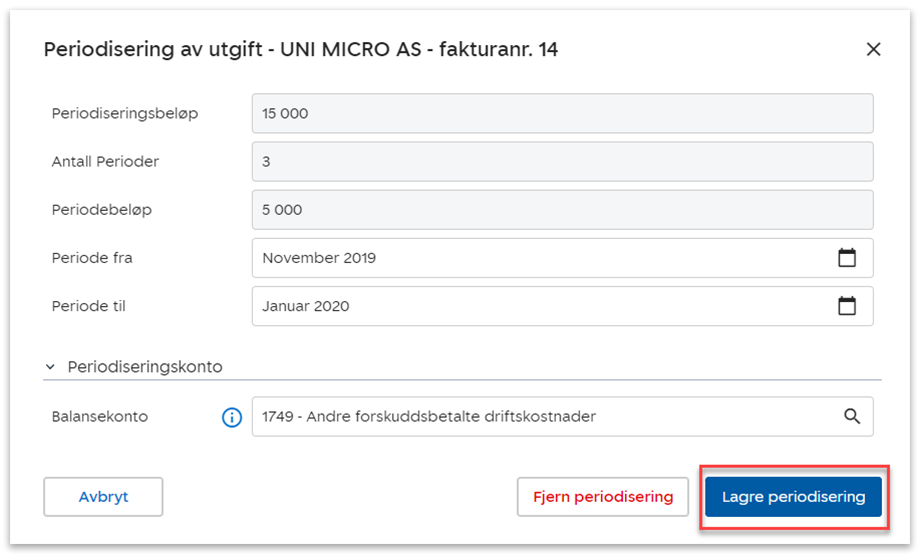Click the Periodiseringskonto section heading
Screen dimensions: 920x554
(145, 367)
